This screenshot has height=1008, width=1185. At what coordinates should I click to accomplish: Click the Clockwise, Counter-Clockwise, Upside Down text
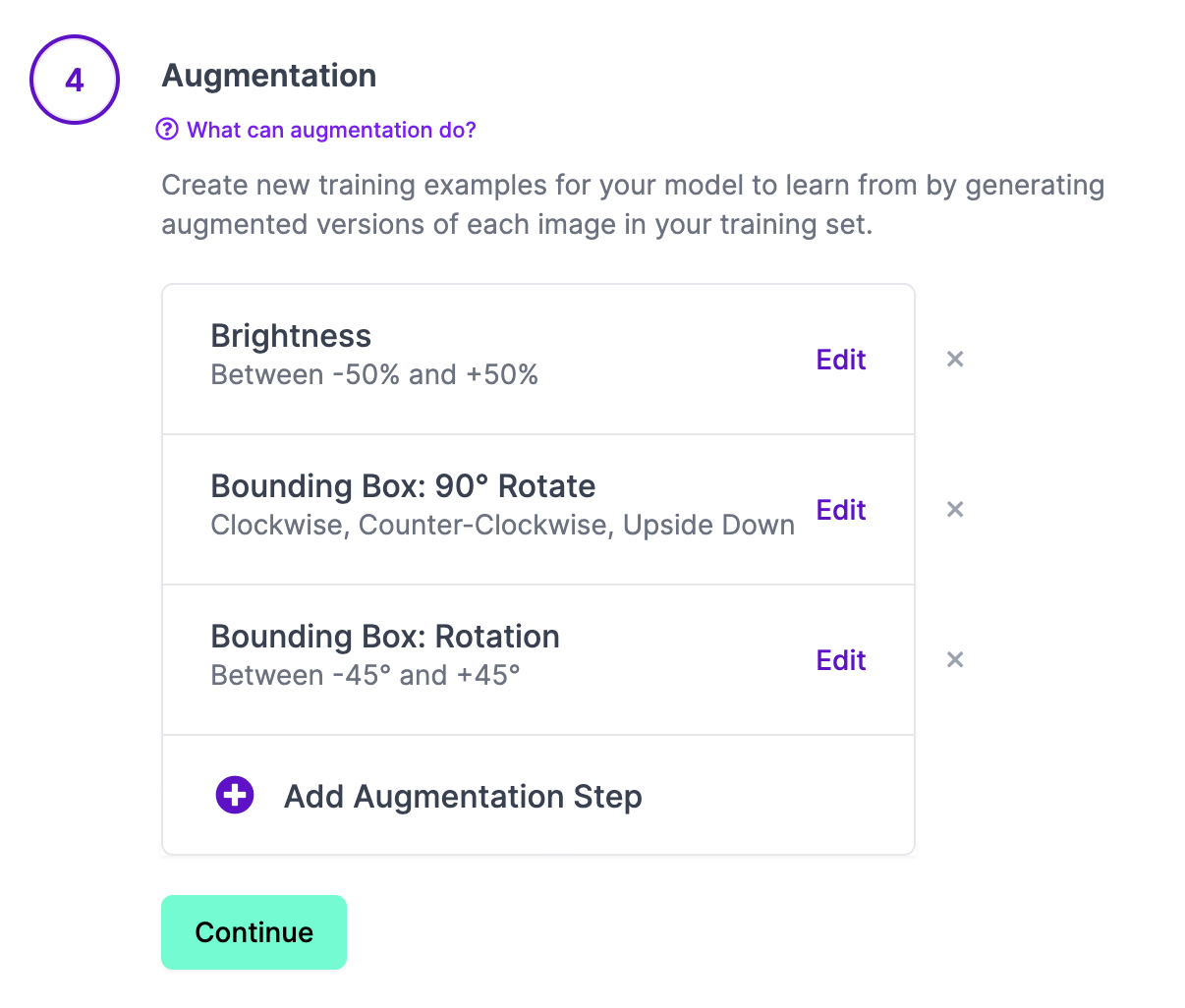[x=502, y=526]
